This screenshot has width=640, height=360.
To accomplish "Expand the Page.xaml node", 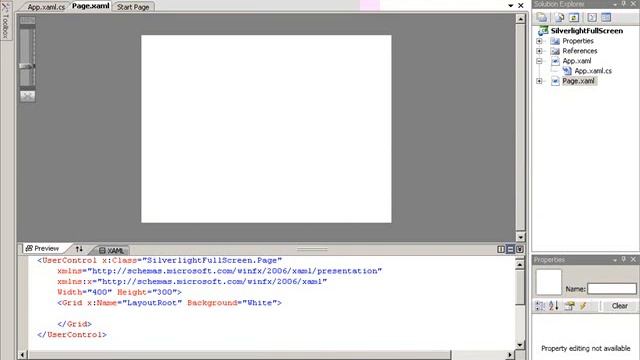I will coord(539,81).
